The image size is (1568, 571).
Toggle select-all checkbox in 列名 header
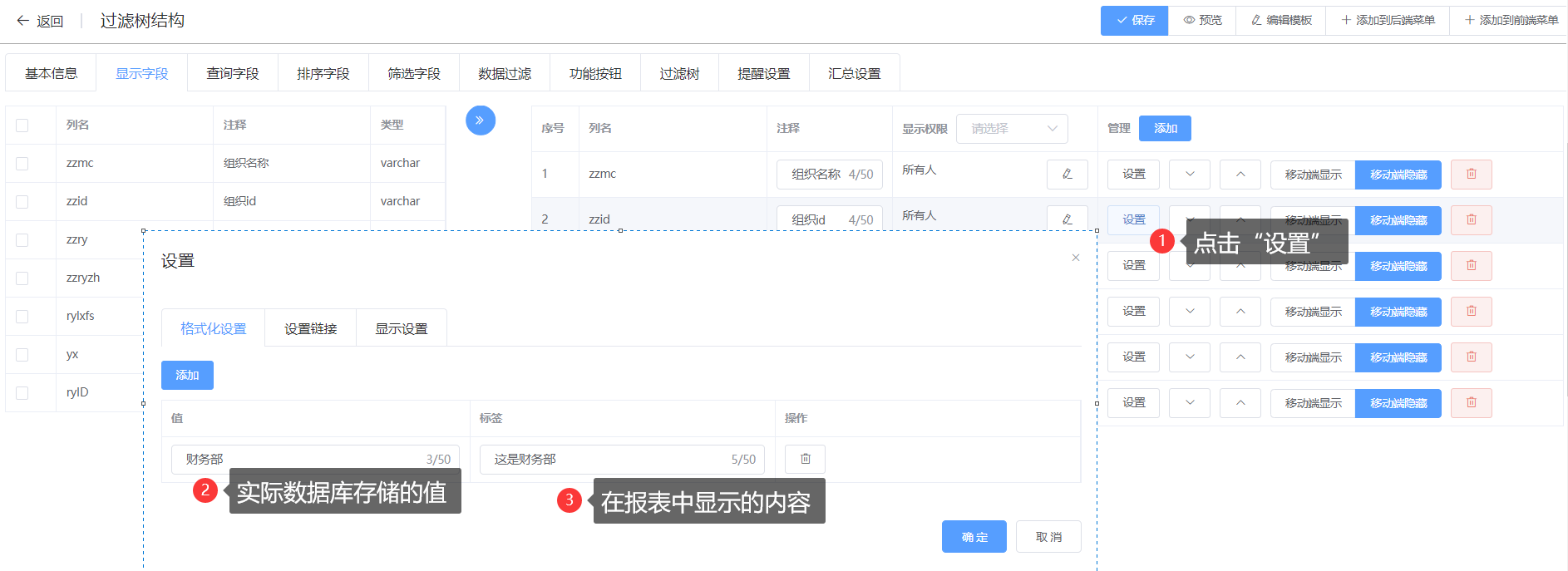22,126
